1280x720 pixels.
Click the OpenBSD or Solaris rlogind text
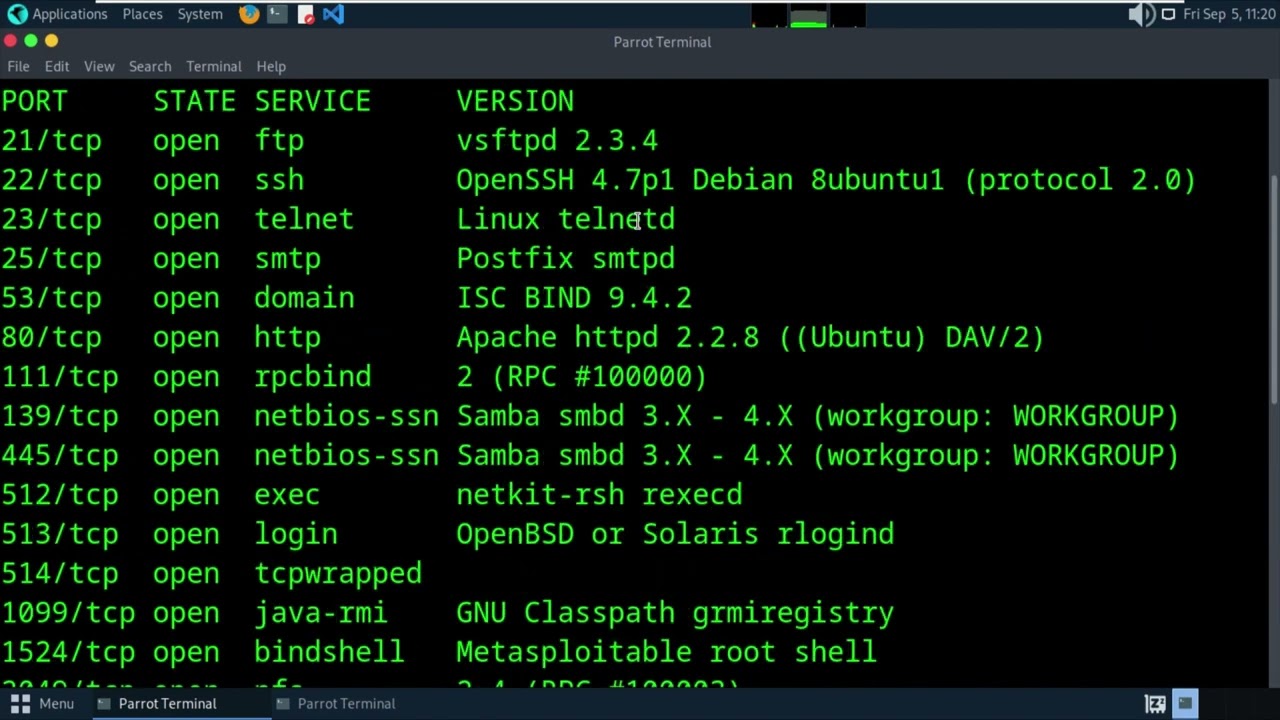tap(675, 534)
